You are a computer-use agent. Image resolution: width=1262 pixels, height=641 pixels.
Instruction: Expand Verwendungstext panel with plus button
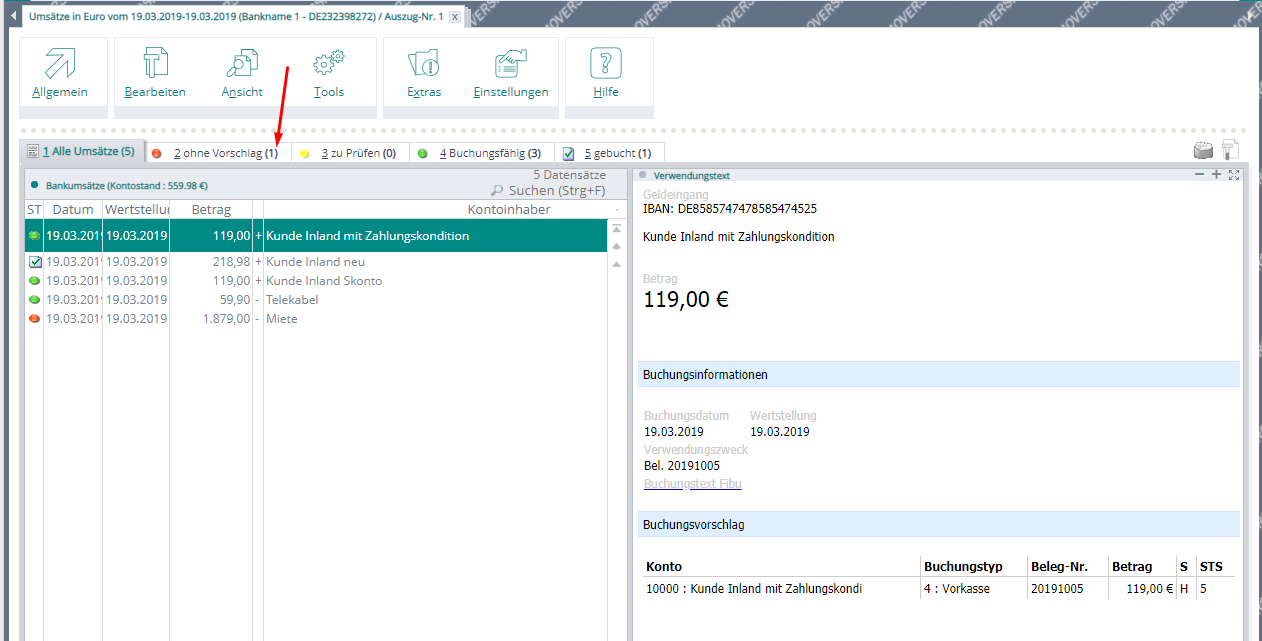(x=1216, y=175)
